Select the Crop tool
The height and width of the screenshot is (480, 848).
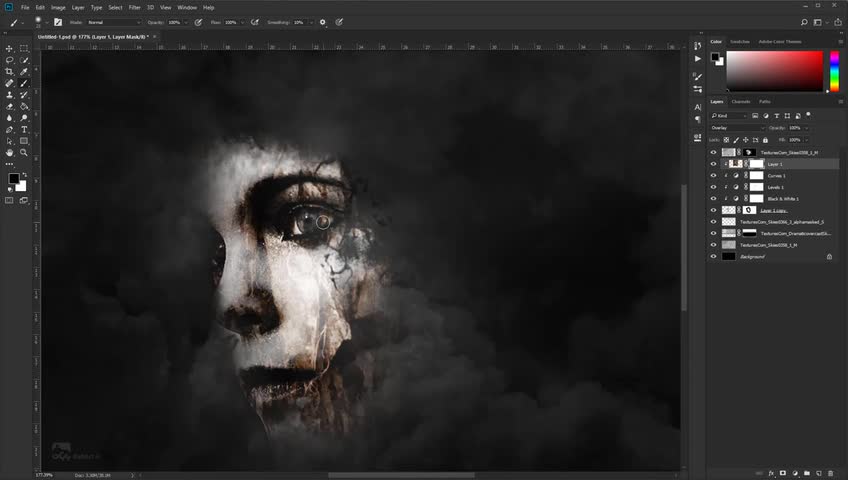[x=10, y=72]
